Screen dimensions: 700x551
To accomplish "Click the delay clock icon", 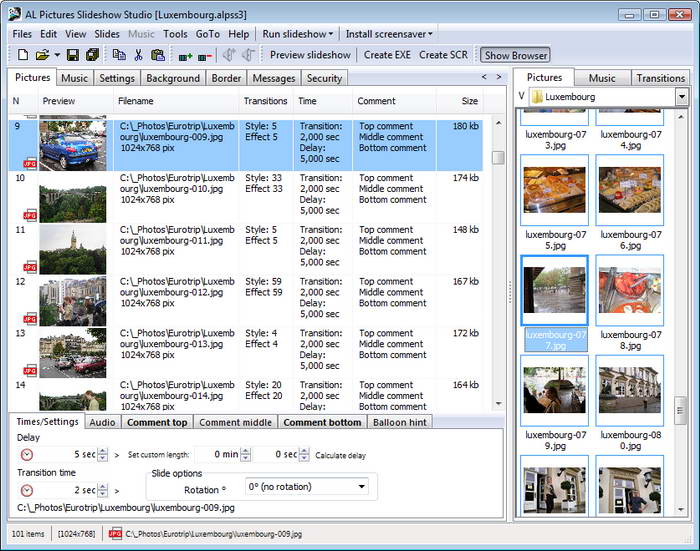I will pyautogui.click(x=27, y=455).
